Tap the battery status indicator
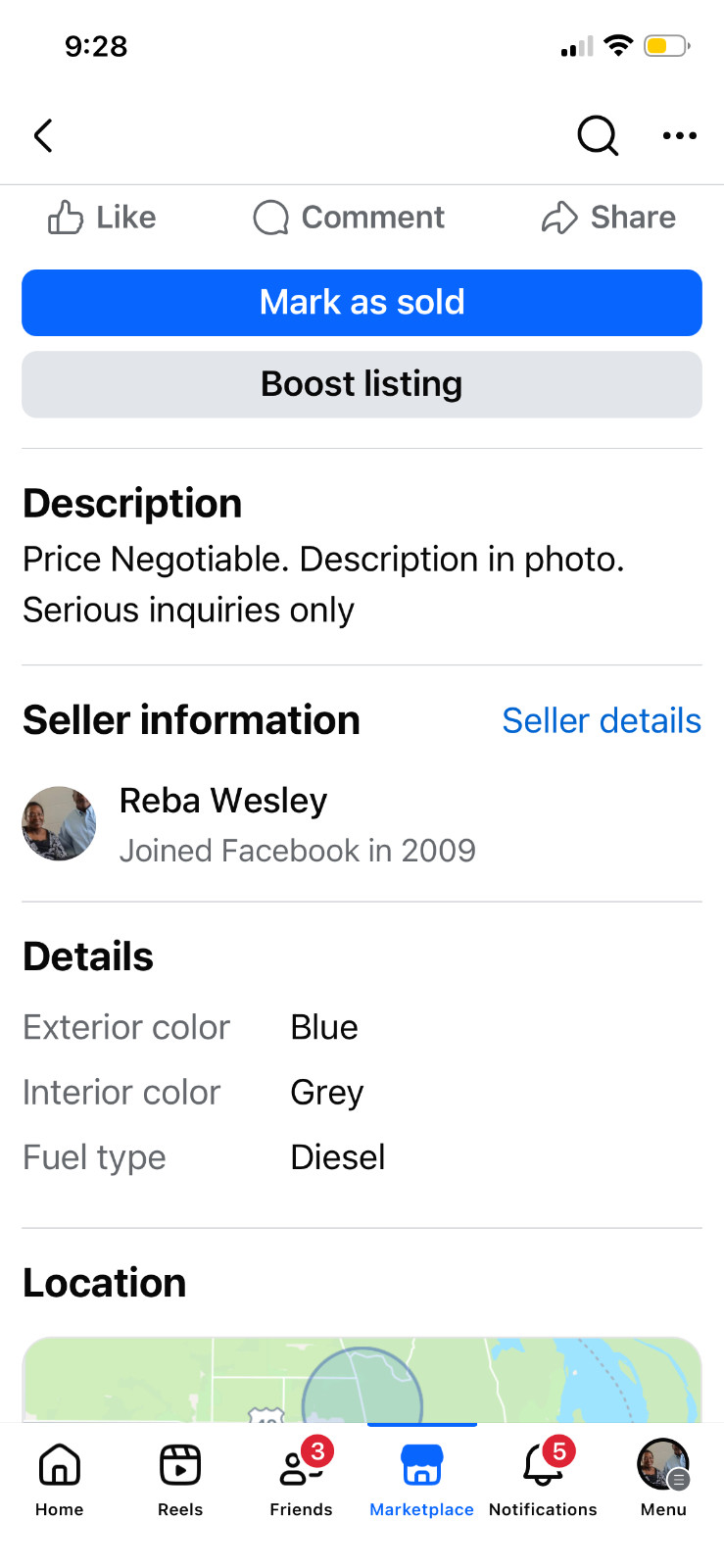The height and width of the screenshot is (1568, 724). tap(667, 46)
